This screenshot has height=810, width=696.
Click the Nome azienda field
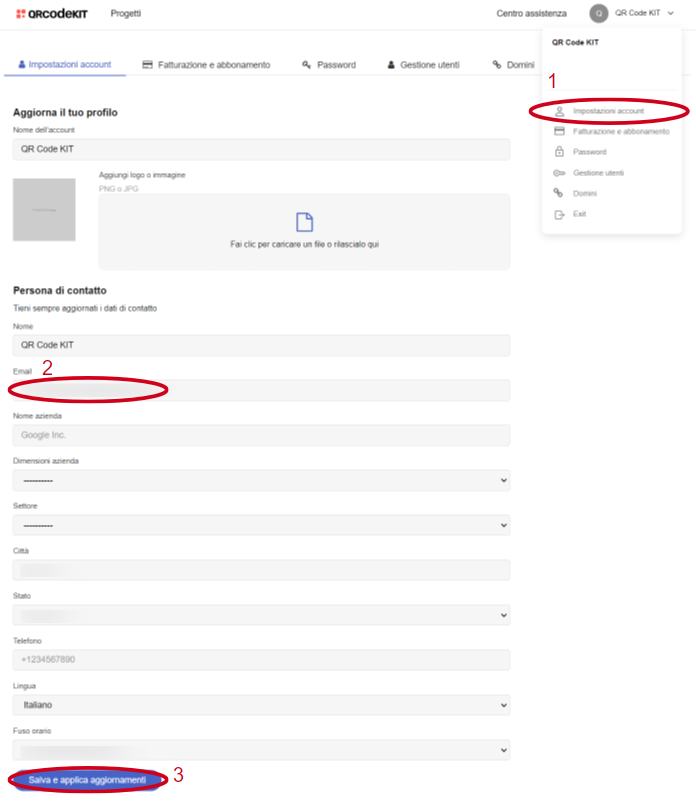pyautogui.click(x=261, y=435)
